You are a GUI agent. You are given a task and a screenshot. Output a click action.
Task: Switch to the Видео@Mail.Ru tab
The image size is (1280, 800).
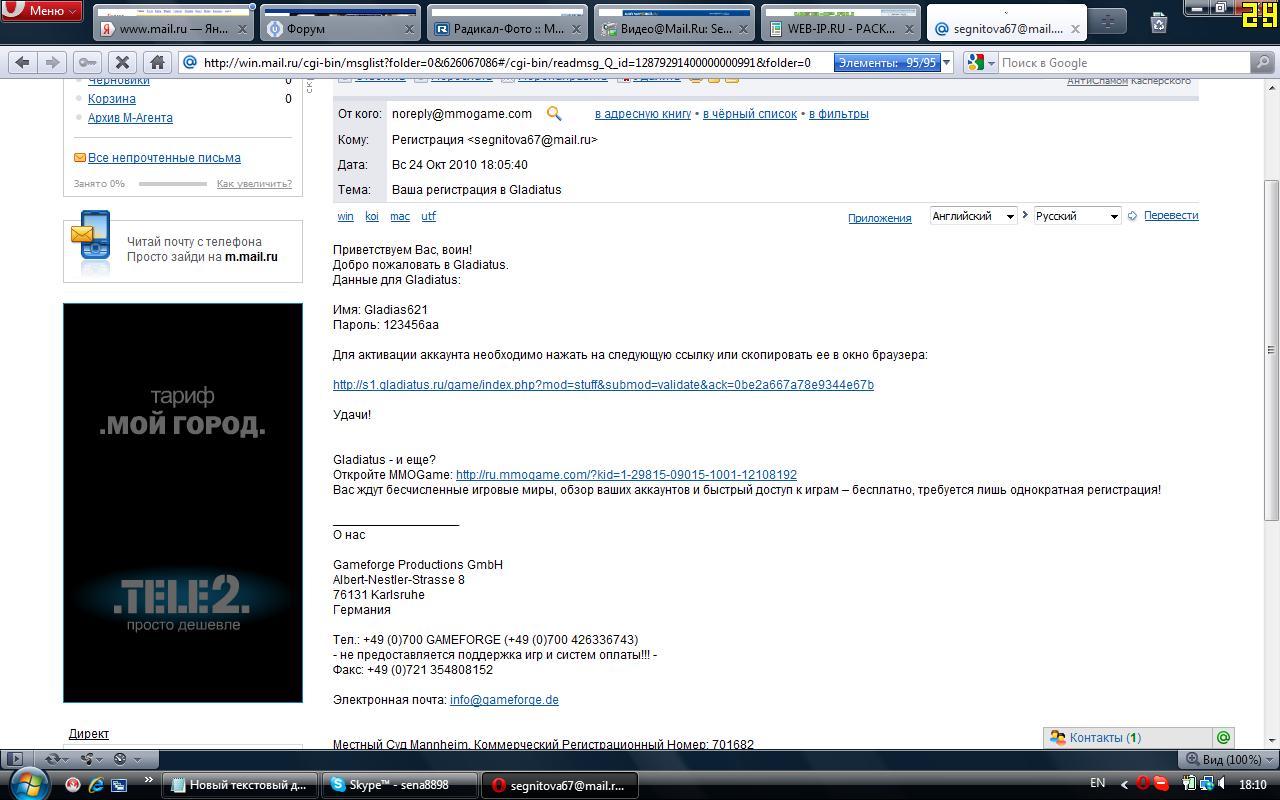[x=674, y=21]
